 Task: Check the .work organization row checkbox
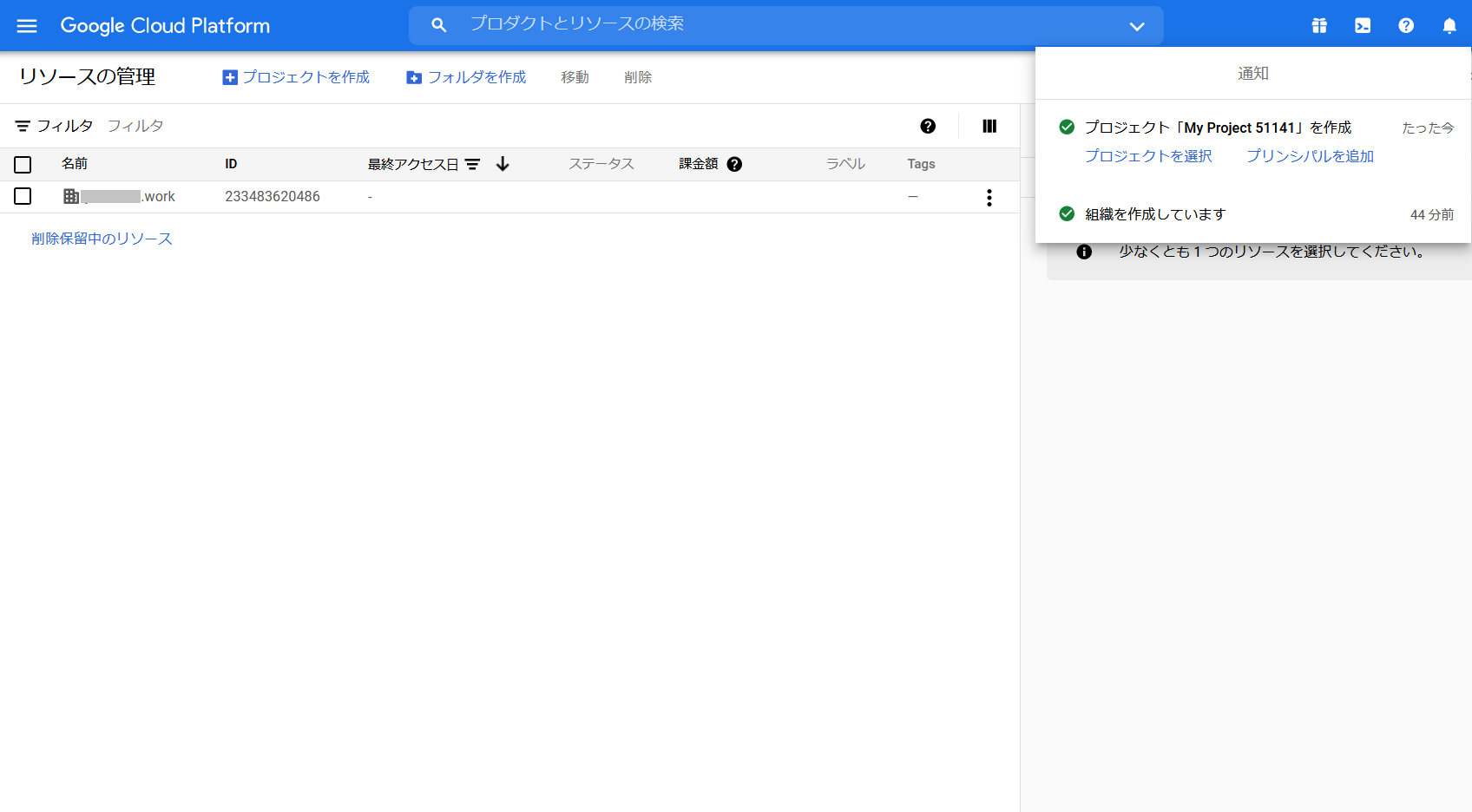(23, 197)
